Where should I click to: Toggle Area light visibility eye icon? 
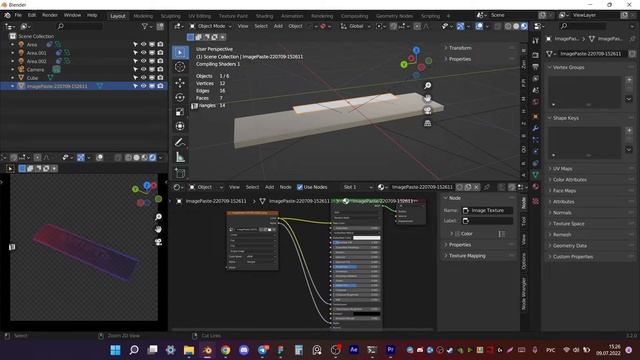point(143,44)
